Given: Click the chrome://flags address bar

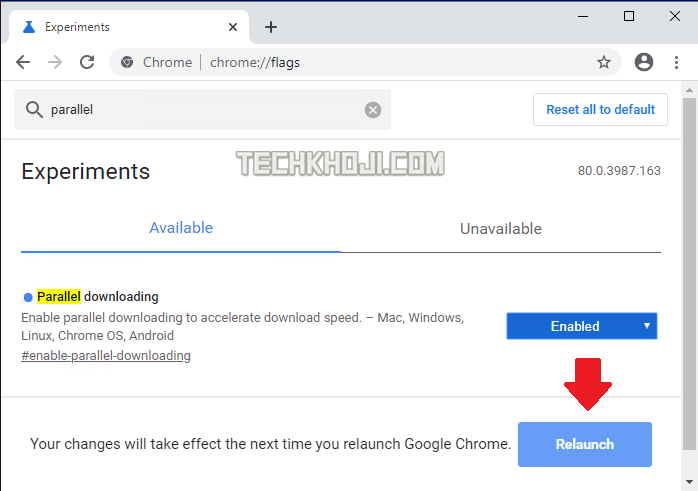Looking at the screenshot, I should pos(365,62).
